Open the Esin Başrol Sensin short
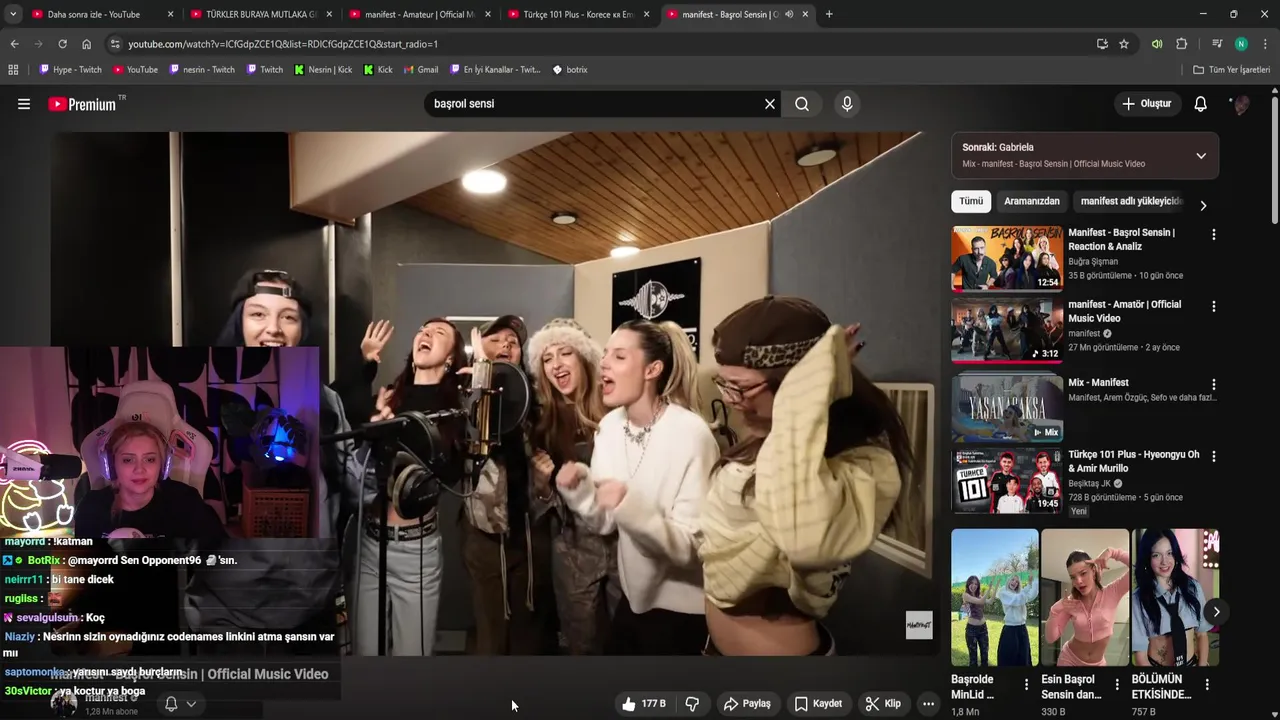 click(x=1085, y=598)
